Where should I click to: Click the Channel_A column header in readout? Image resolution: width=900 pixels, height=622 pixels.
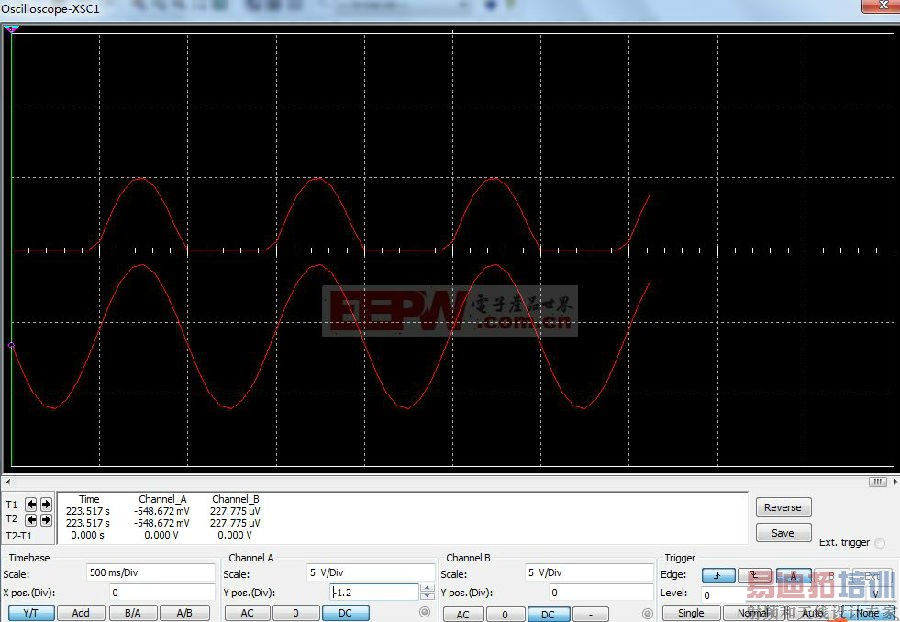(x=162, y=499)
